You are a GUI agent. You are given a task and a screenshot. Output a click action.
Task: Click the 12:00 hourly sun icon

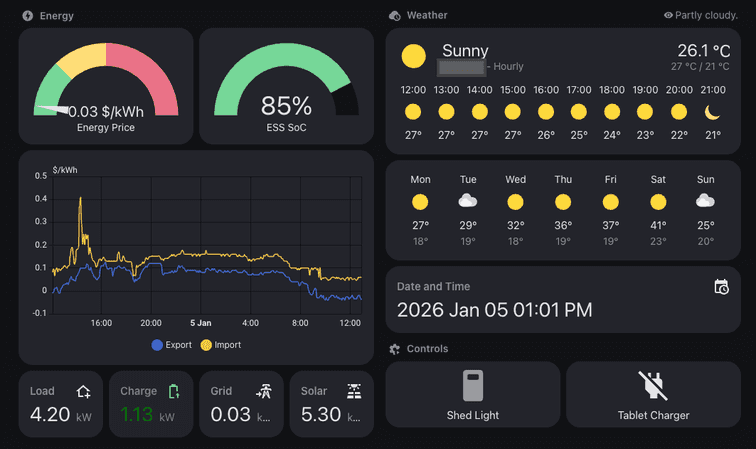pyautogui.click(x=413, y=112)
